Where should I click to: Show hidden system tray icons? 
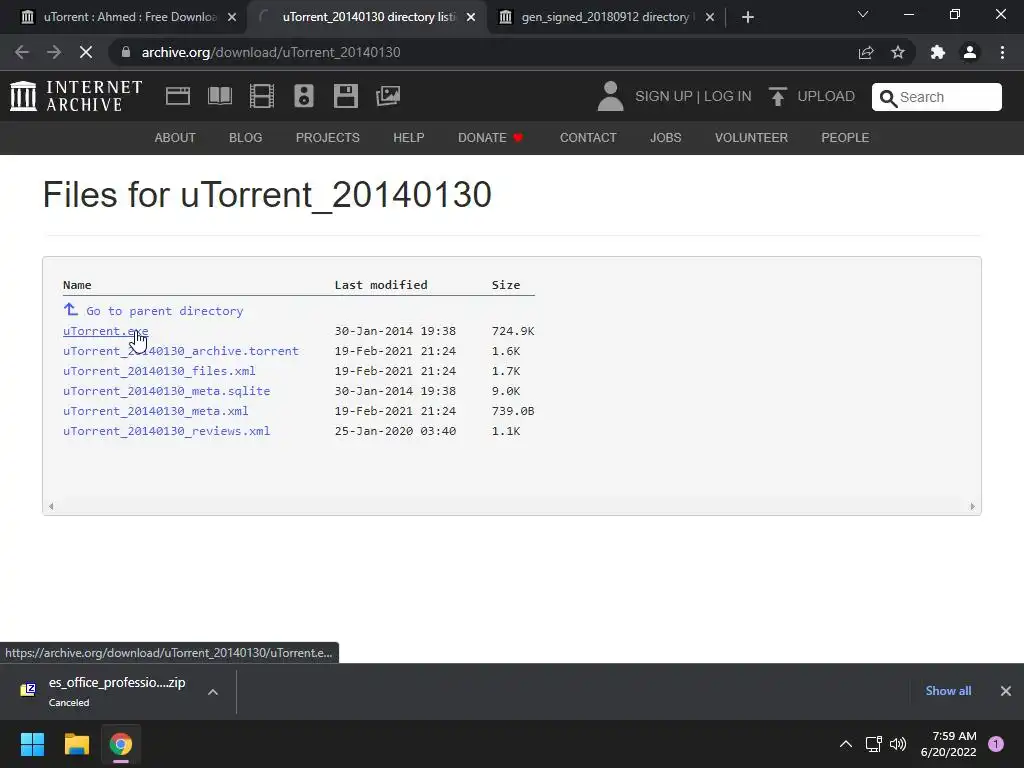pyautogui.click(x=846, y=744)
